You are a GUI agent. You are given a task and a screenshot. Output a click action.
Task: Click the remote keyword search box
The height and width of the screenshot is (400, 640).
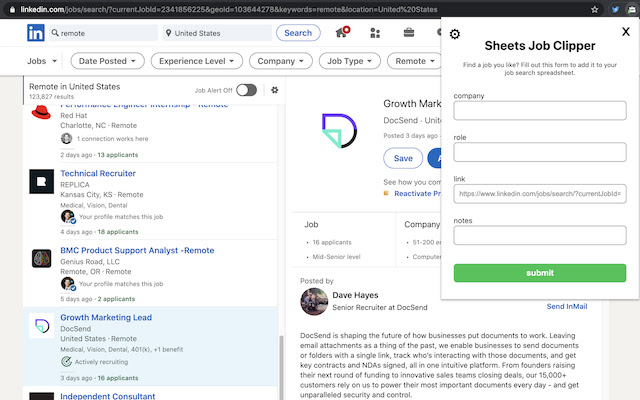(x=103, y=33)
